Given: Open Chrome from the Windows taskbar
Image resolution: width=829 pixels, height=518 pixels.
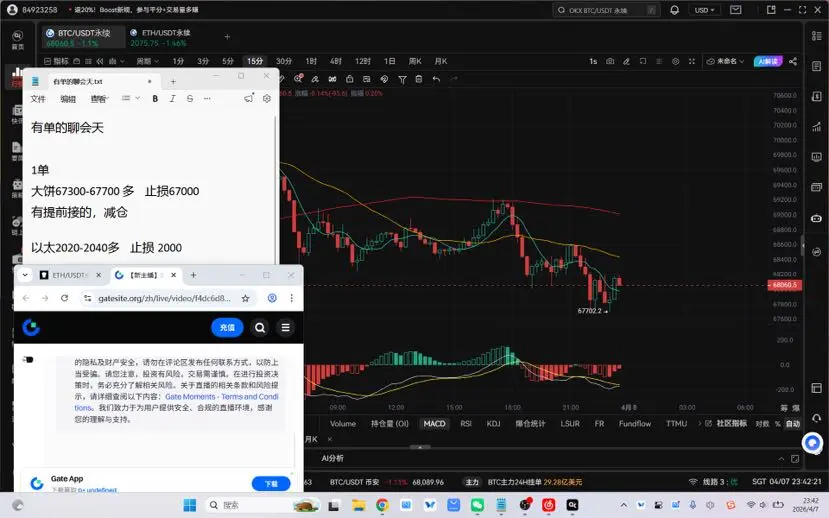Looking at the screenshot, I should pos(382,505).
